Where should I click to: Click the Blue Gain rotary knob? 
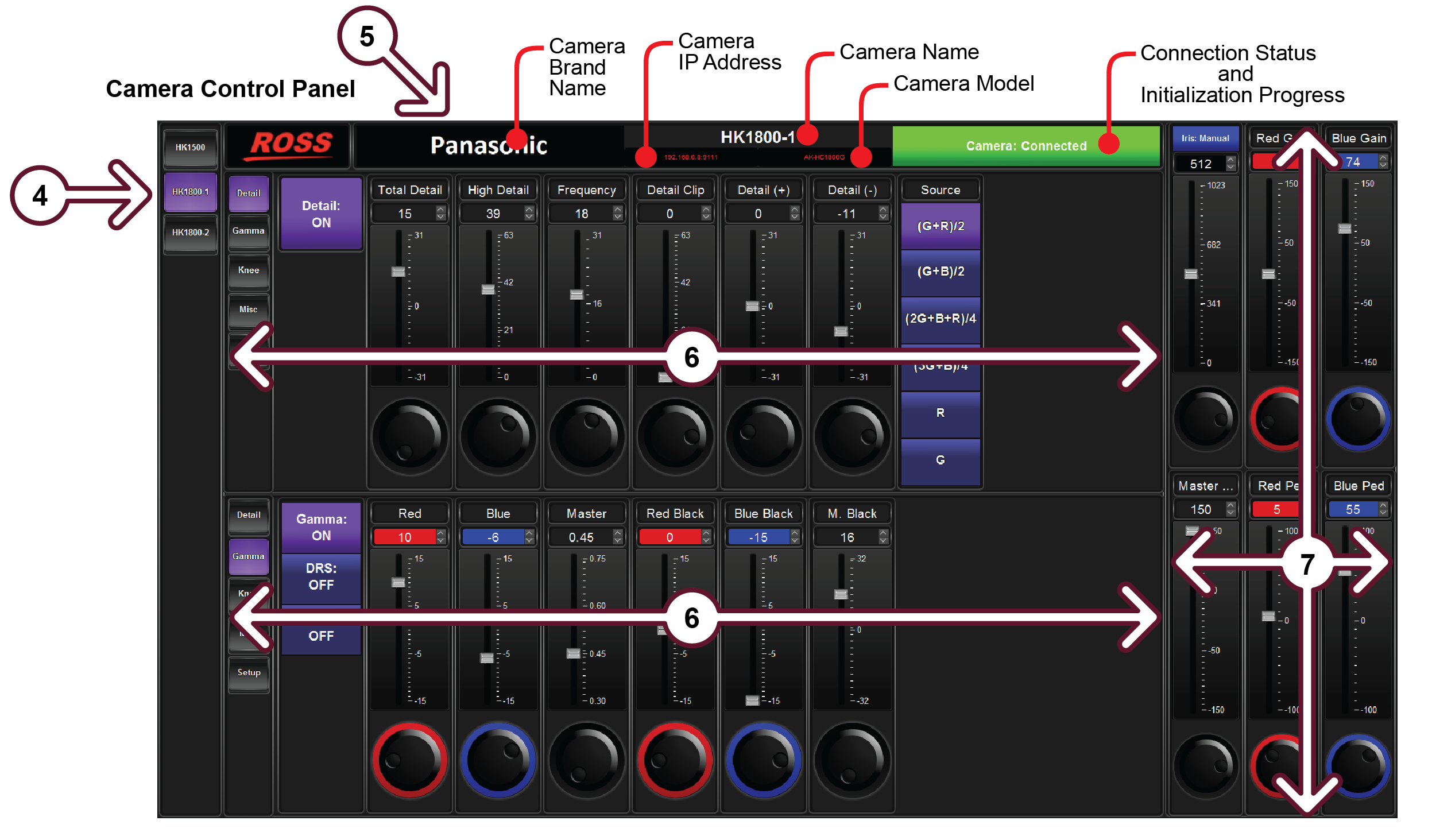click(1358, 418)
